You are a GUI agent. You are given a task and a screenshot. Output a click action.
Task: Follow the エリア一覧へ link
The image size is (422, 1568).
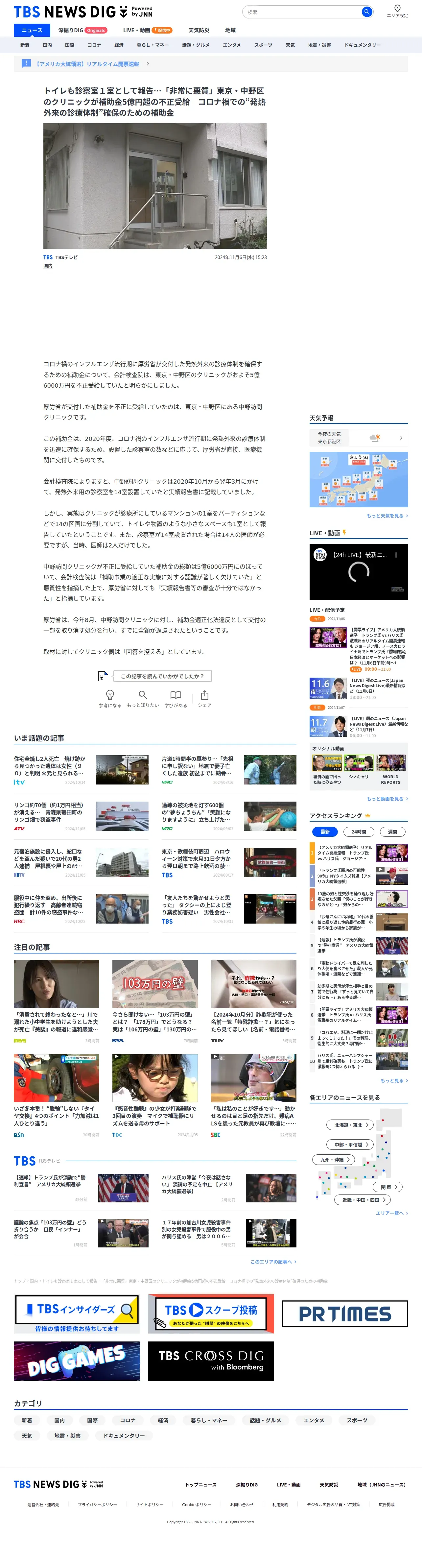tap(391, 1213)
